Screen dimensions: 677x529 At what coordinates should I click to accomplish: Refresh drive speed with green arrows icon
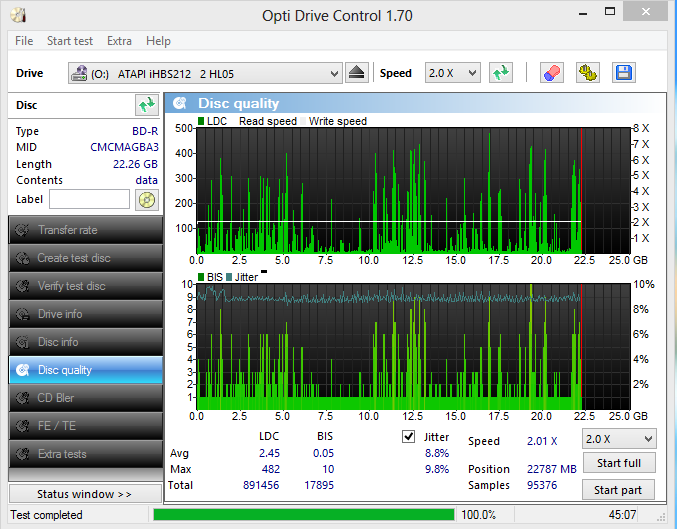tap(501, 73)
